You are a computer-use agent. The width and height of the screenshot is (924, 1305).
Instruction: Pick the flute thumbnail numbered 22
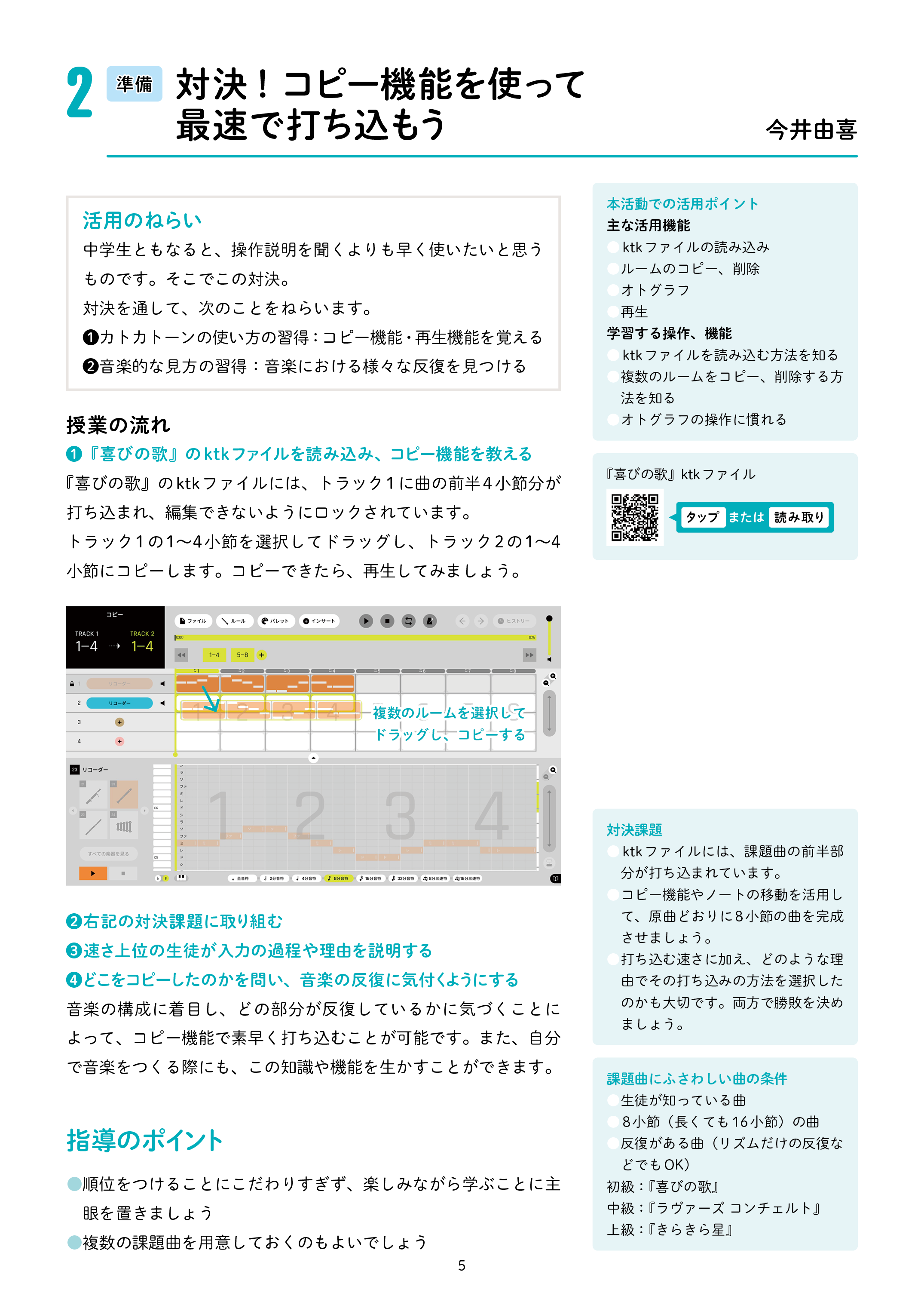(93, 825)
